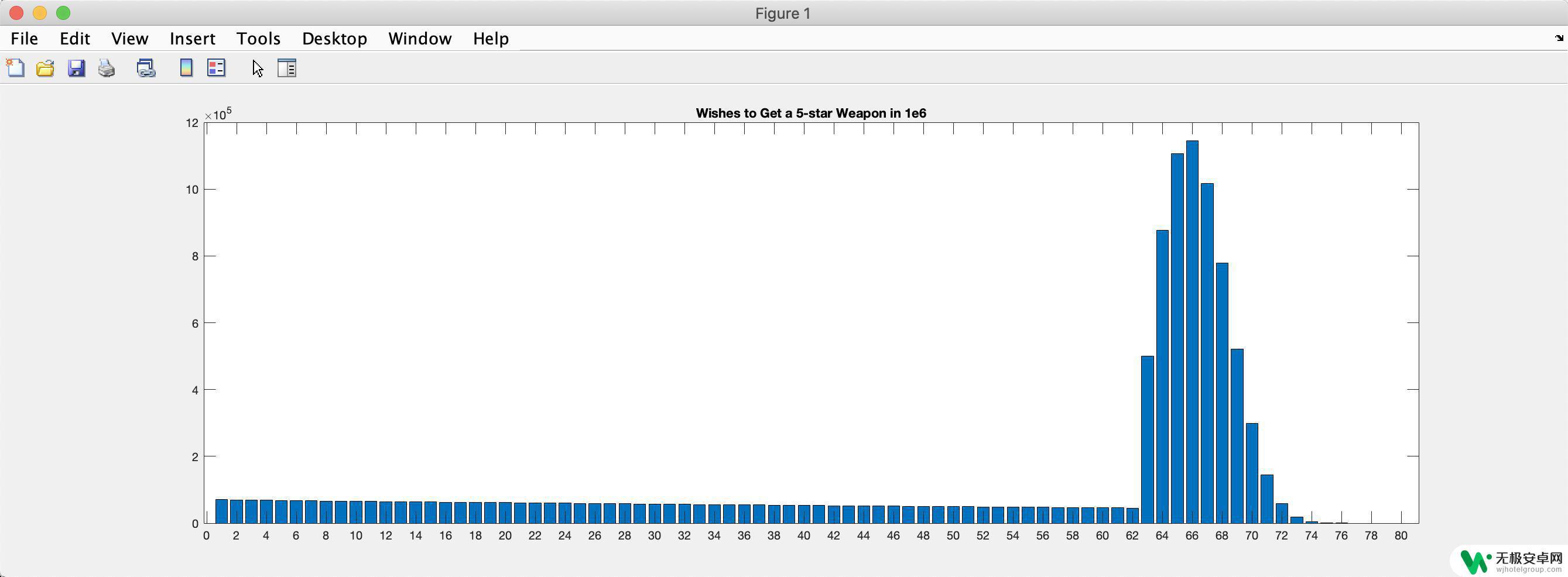Image resolution: width=1568 pixels, height=577 pixels.
Task: Open the Window menu
Action: tap(420, 39)
